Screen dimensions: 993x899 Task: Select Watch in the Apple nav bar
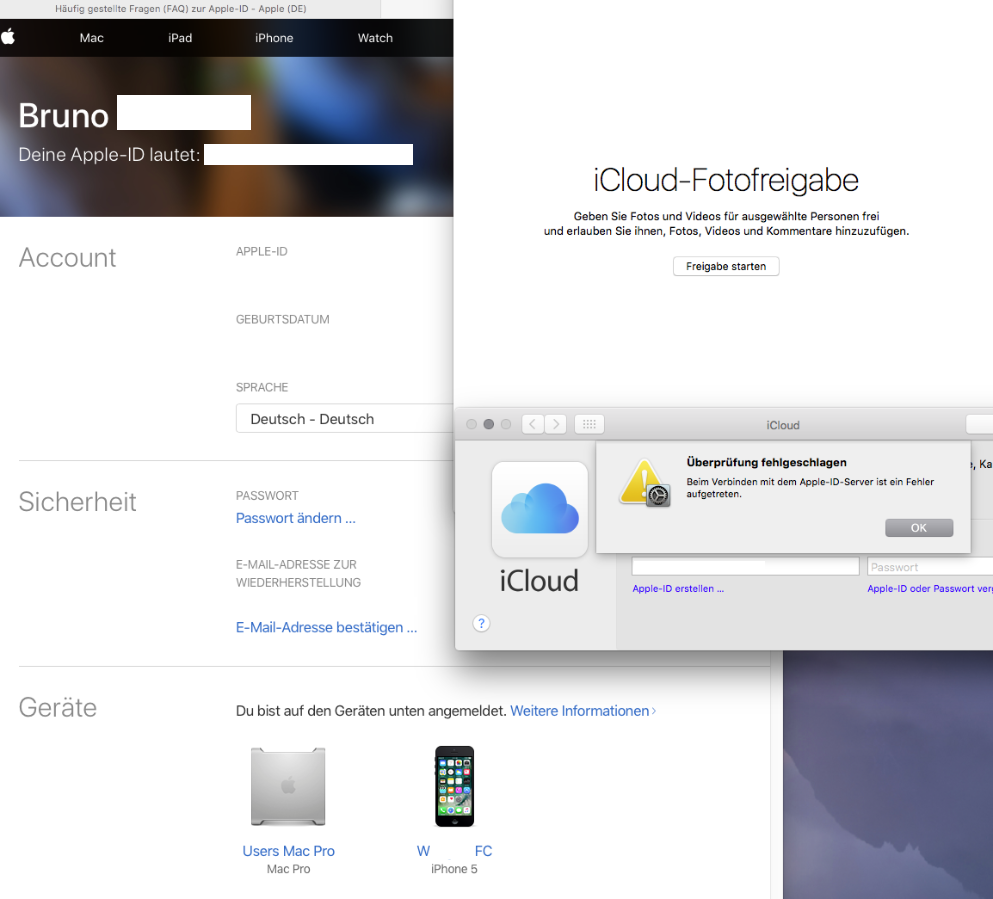(375, 38)
